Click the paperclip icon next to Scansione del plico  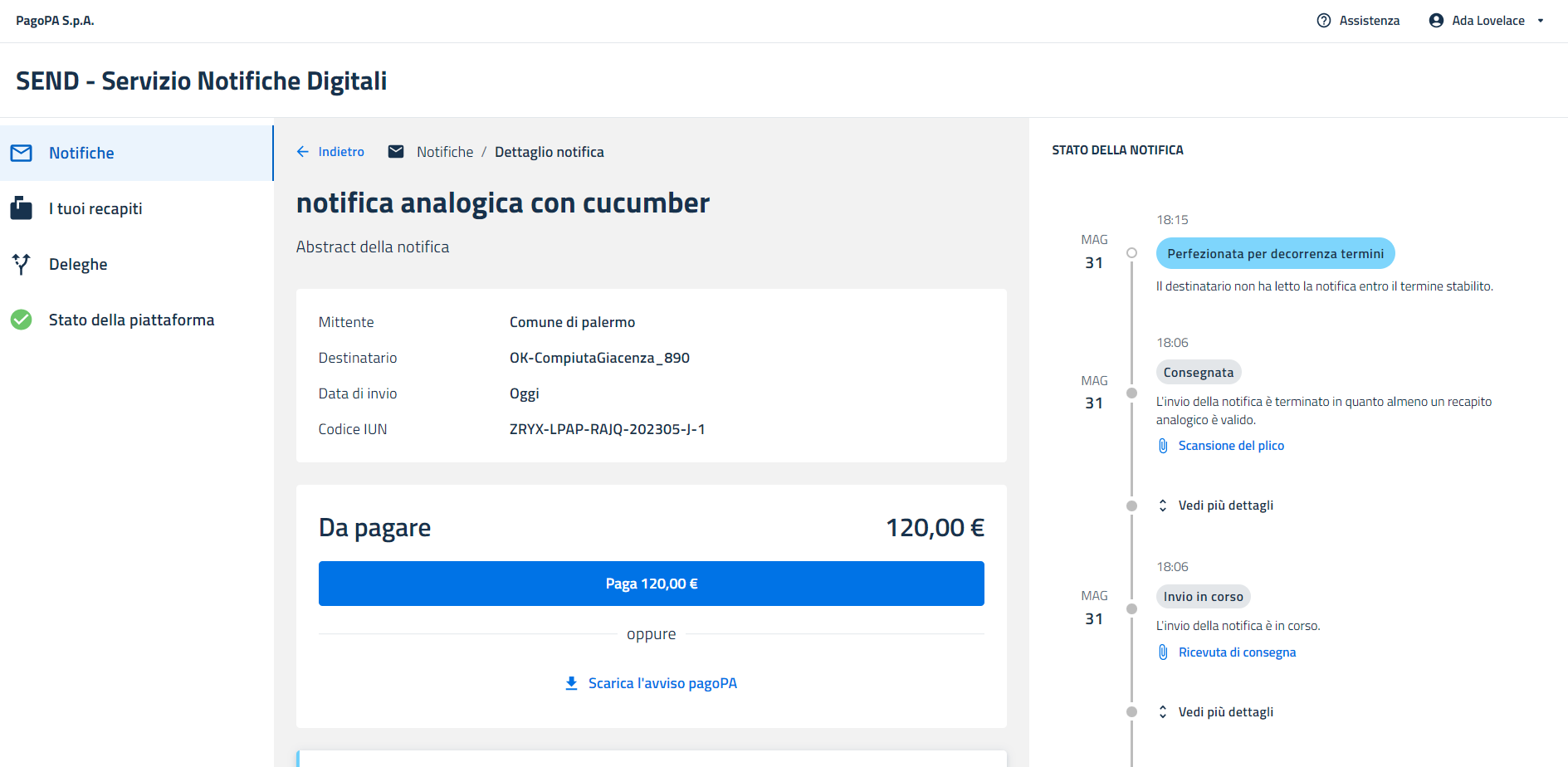1163,446
